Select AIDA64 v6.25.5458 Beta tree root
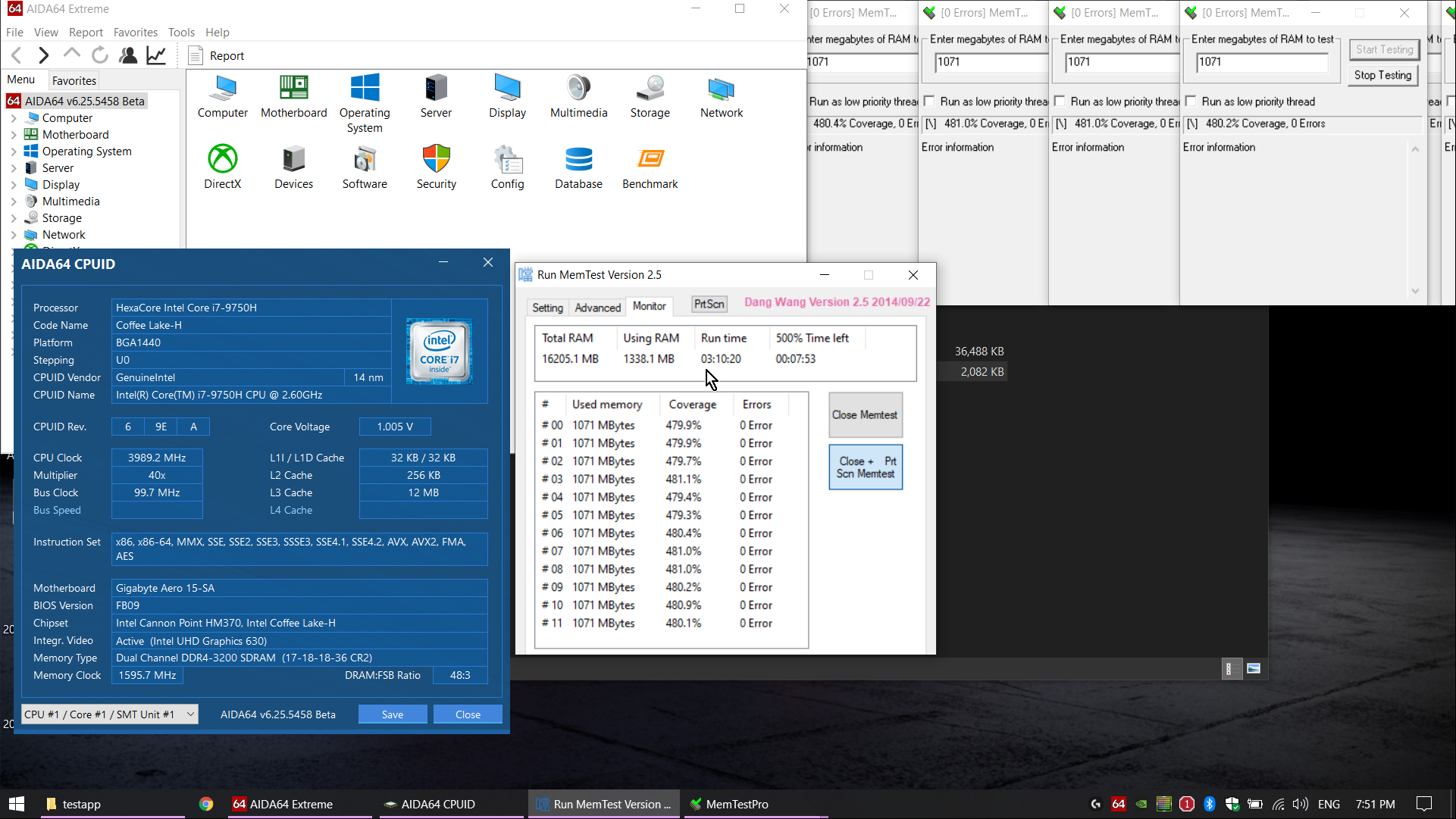 coord(77,102)
